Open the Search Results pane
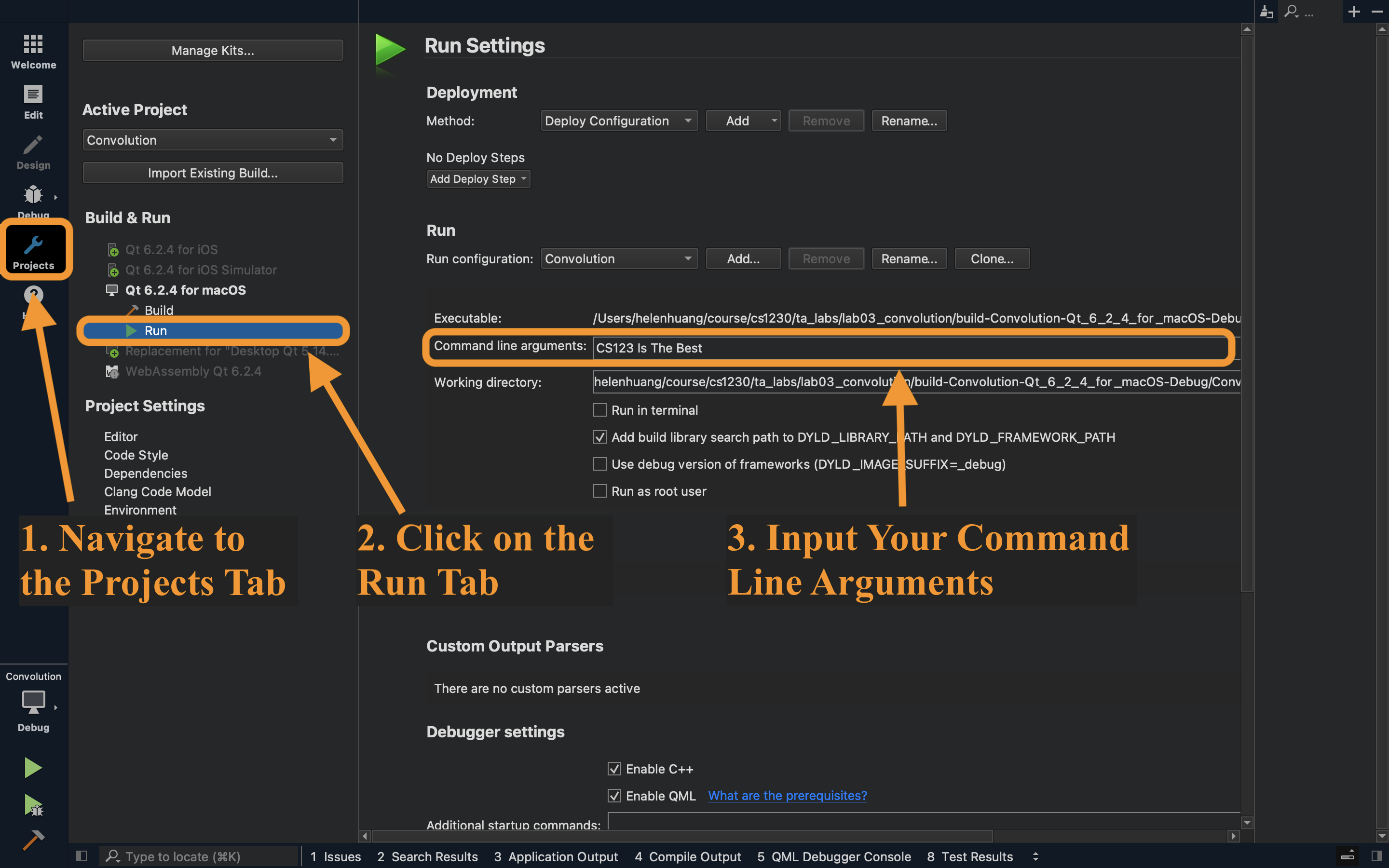Viewport: 1389px width, 868px height. pos(428,856)
